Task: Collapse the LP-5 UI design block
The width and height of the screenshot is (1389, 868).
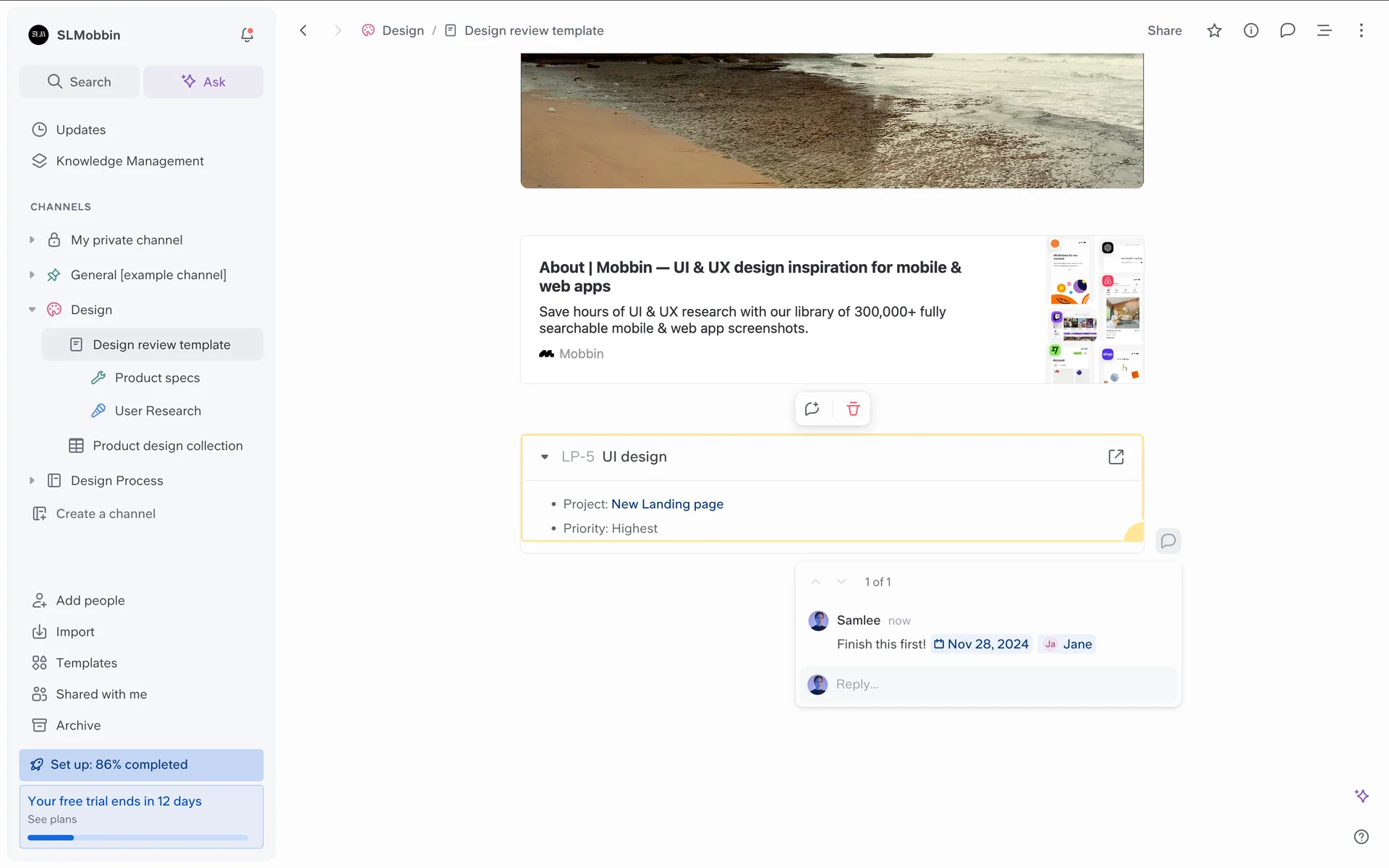Action: (x=545, y=457)
